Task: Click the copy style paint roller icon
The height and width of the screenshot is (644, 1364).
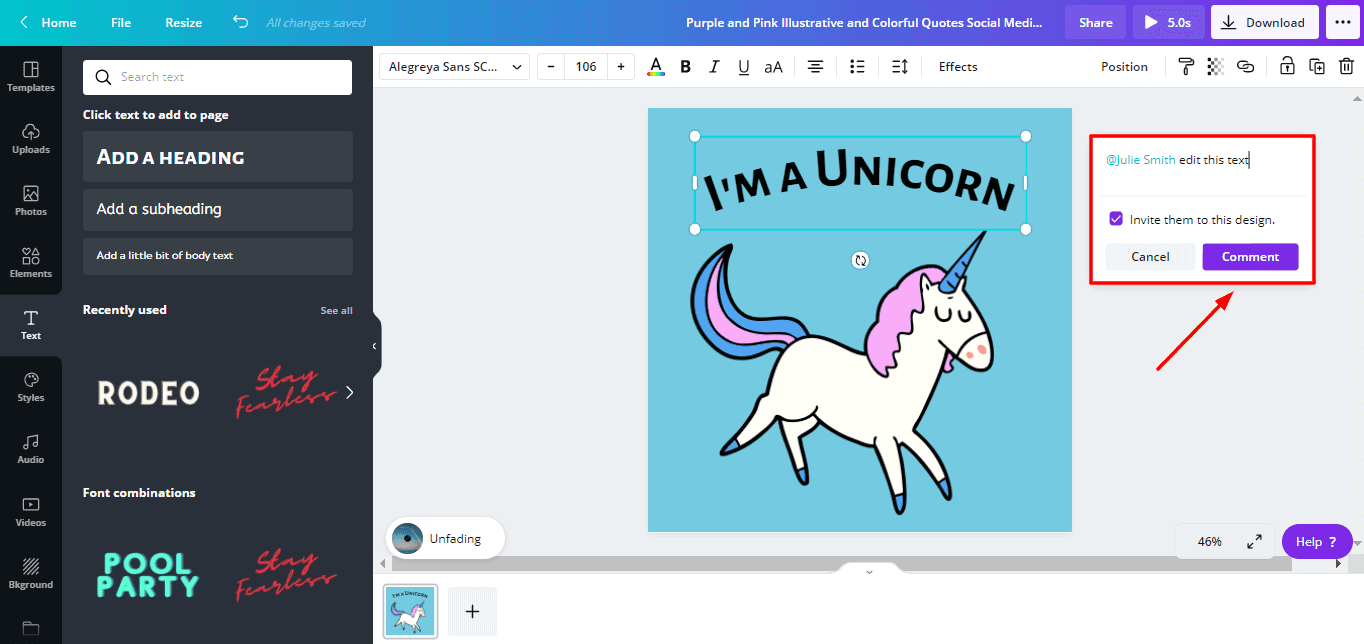Action: click(x=1186, y=67)
